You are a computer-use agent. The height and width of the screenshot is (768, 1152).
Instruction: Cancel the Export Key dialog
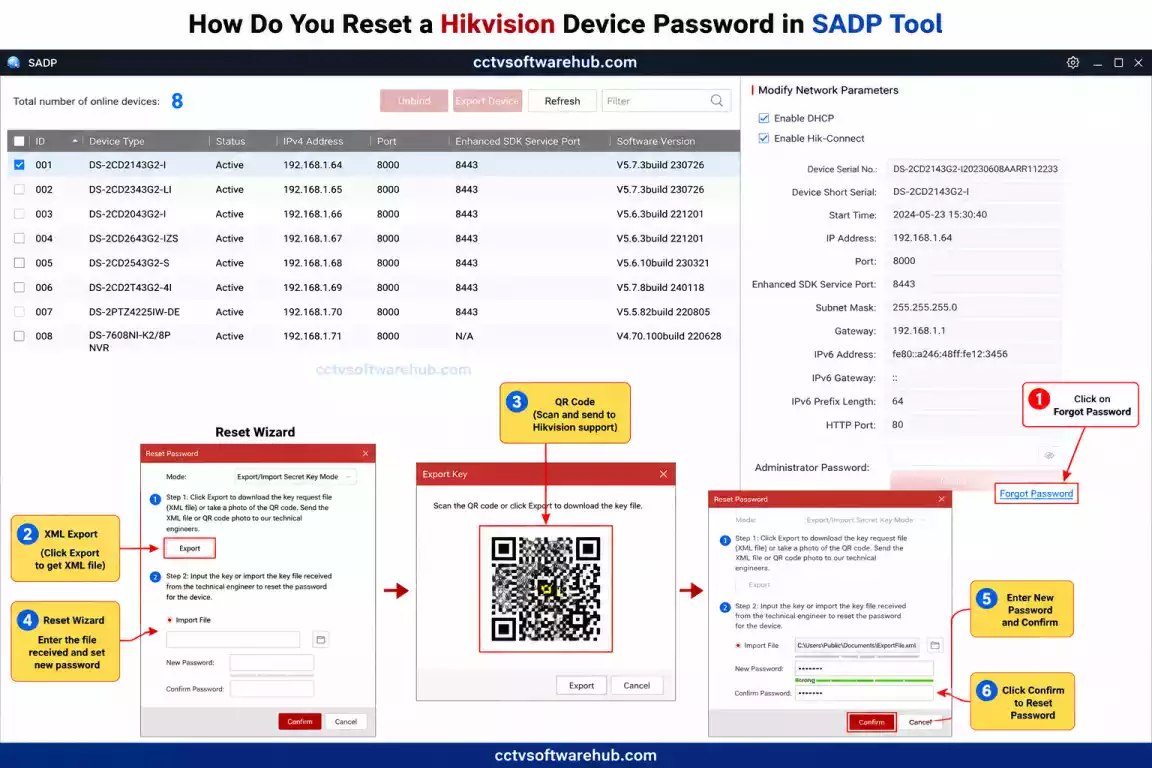click(x=636, y=686)
